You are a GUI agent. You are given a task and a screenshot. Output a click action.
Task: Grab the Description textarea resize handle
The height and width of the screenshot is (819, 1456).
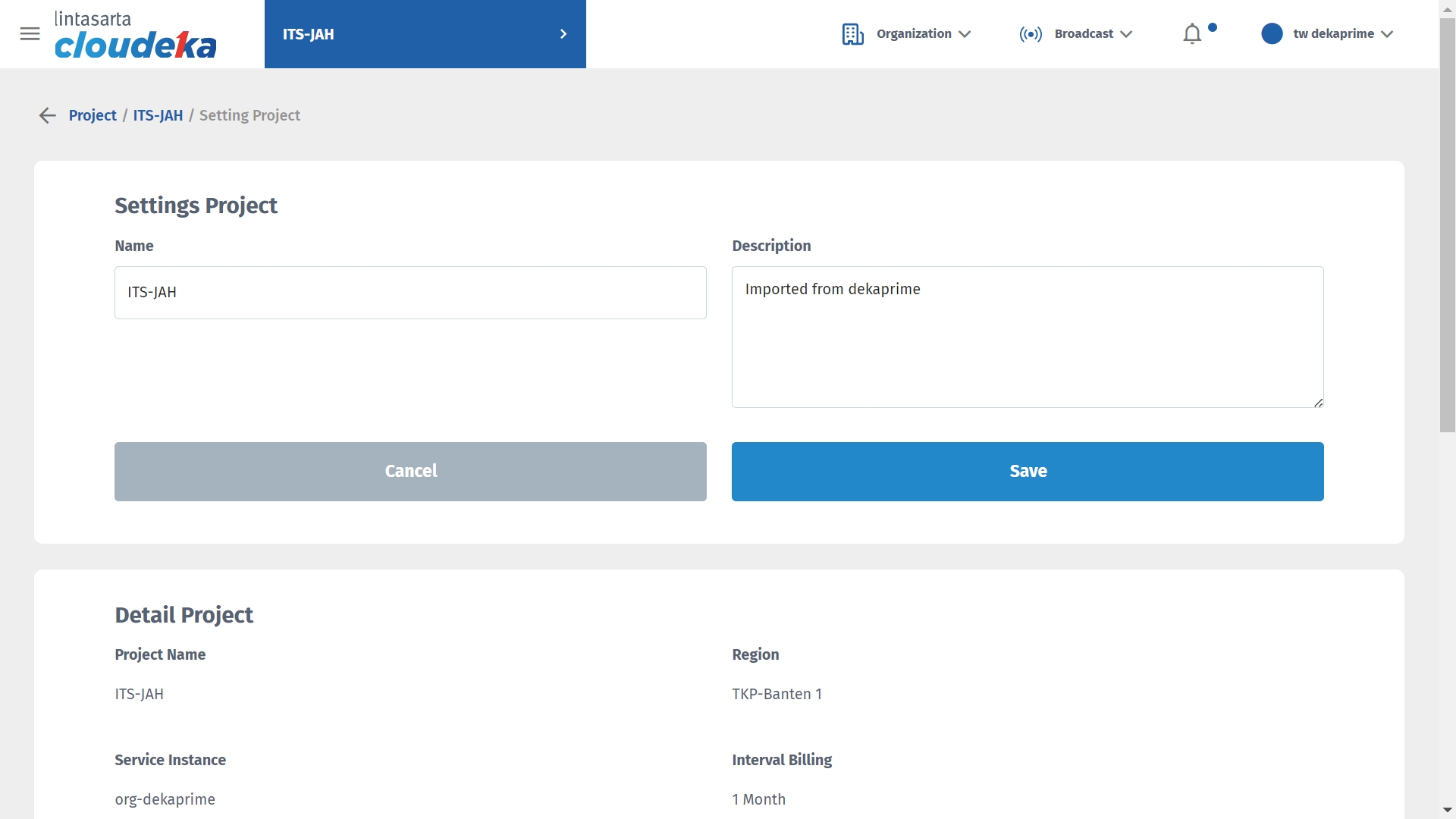1318,403
